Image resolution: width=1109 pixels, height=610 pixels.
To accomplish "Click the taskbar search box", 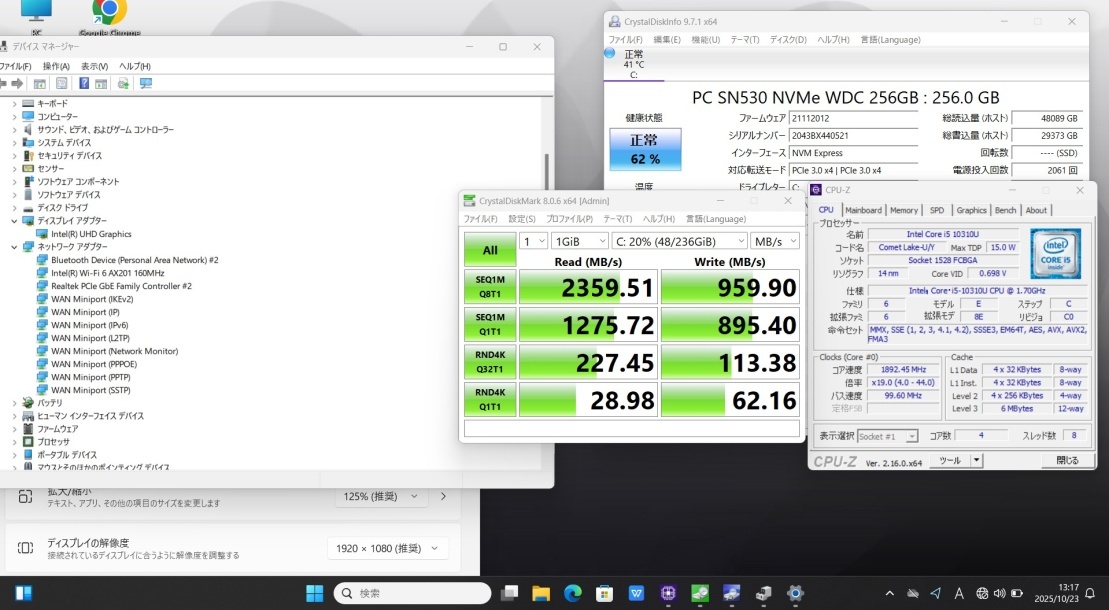I will tap(412, 593).
